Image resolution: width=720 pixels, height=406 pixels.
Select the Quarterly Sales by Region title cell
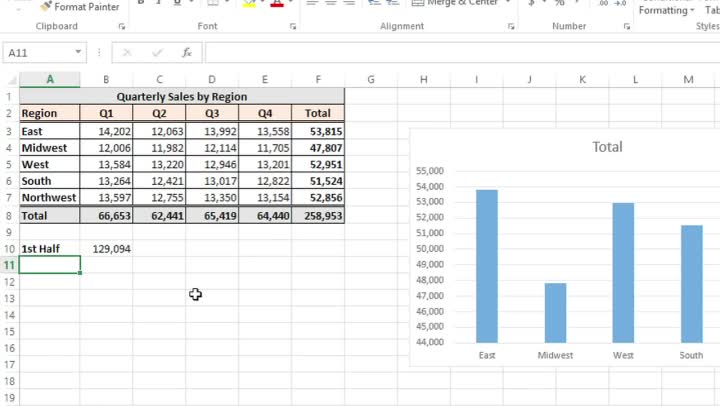pos(181,97)
